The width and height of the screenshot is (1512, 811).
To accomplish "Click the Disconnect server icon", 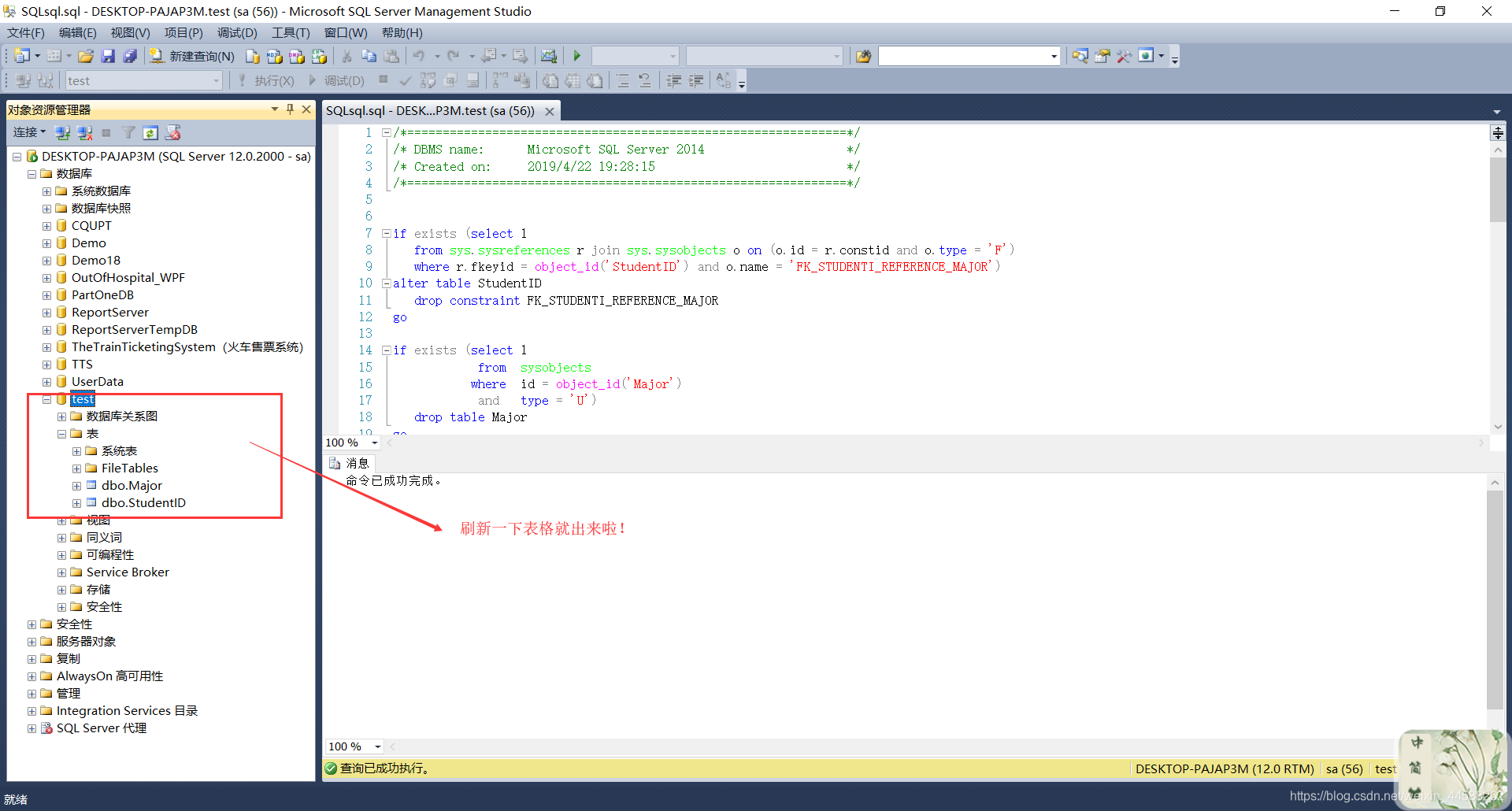I will tap(85, 132).
